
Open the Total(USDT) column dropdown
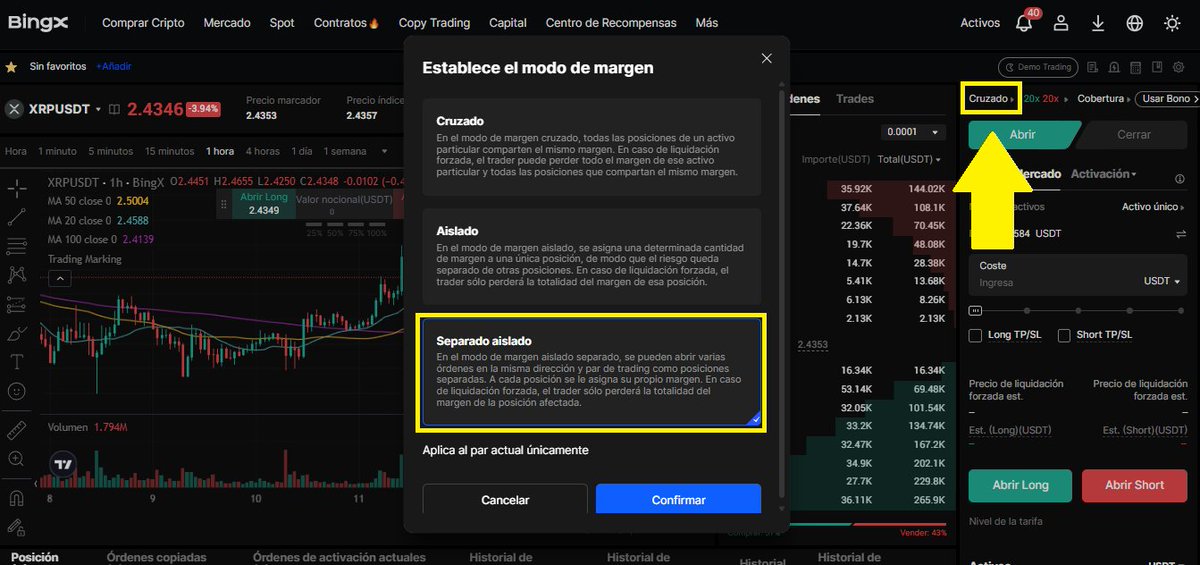point(910,159)
